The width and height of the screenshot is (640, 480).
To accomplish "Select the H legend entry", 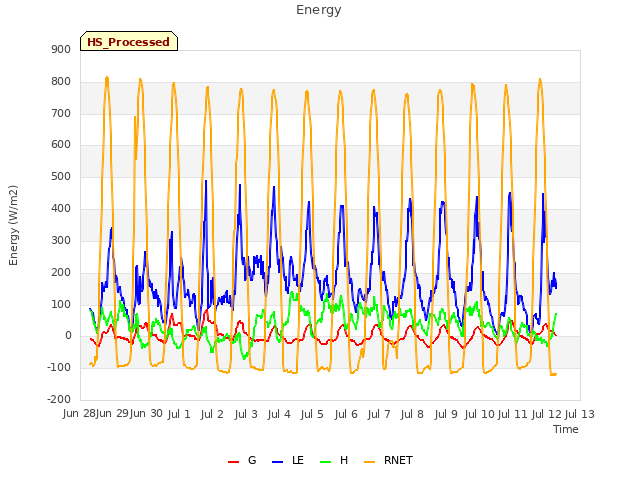I will click(x=334, y=460).
